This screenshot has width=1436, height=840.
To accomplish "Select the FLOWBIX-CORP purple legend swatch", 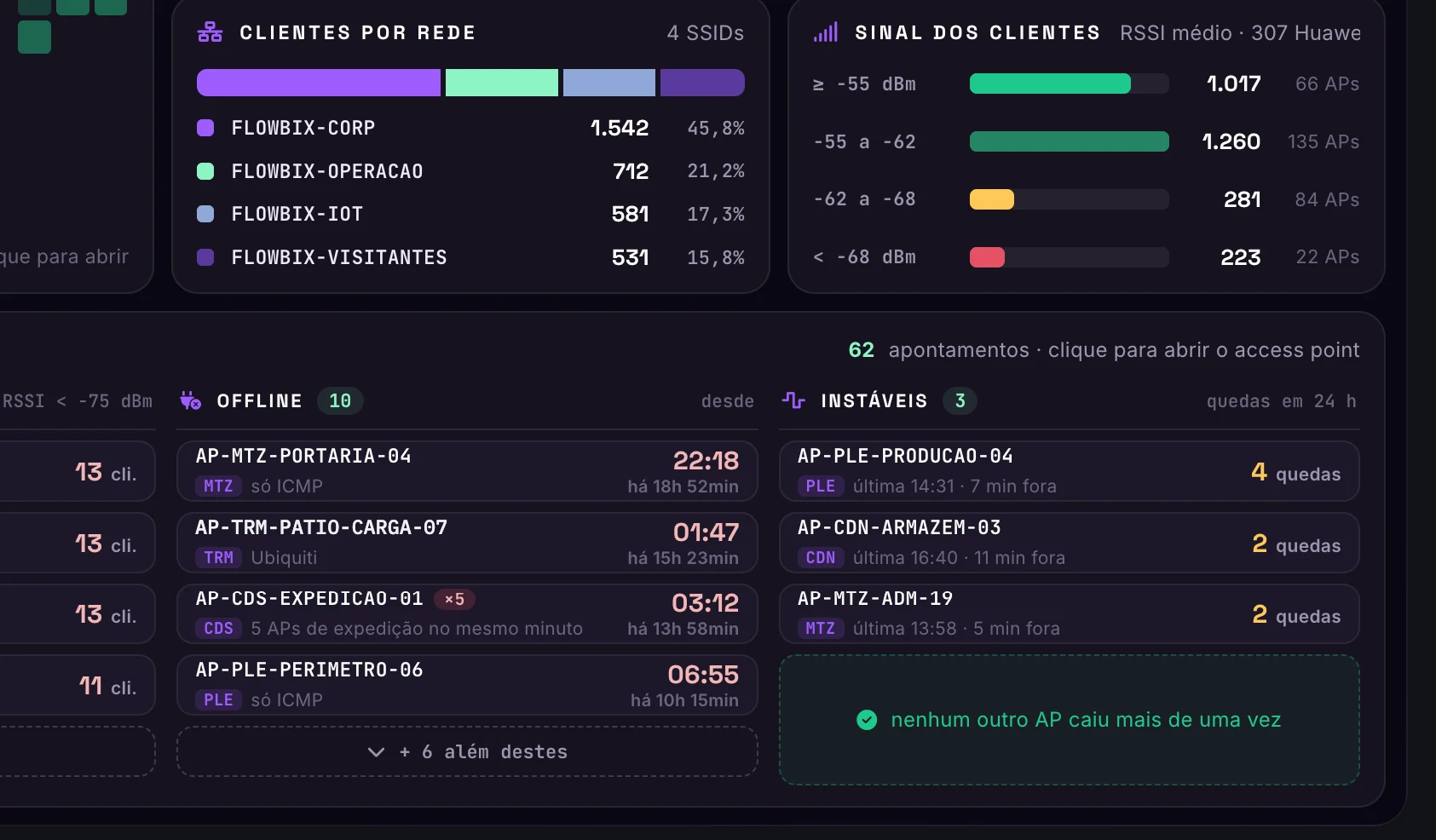I will 205,128.
